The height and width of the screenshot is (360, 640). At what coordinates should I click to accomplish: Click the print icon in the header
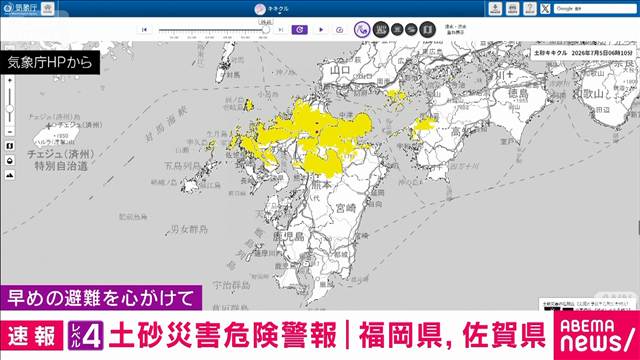pos(513,8)
